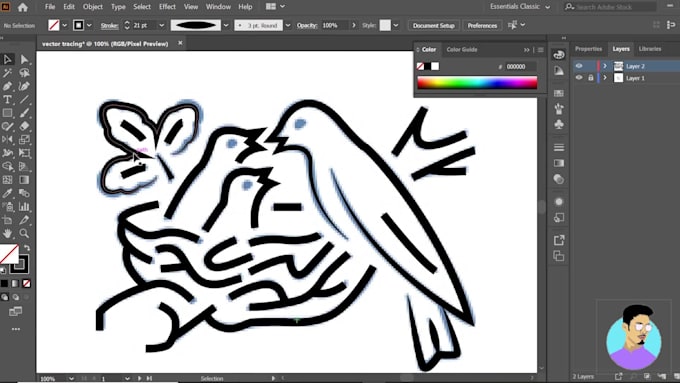Pick the Eraser tool
Screen dimensions: 680x383
click(x=24, y=126)
